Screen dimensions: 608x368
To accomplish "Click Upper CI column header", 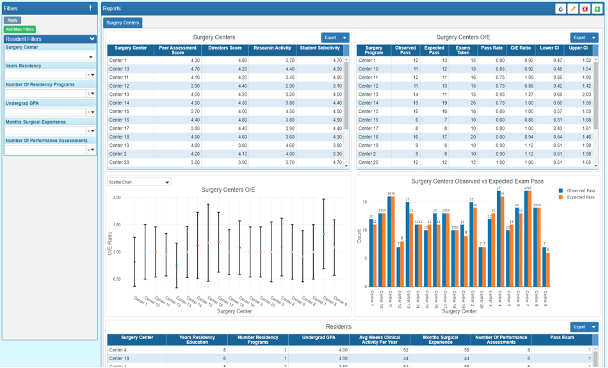I will pos(578,50).
